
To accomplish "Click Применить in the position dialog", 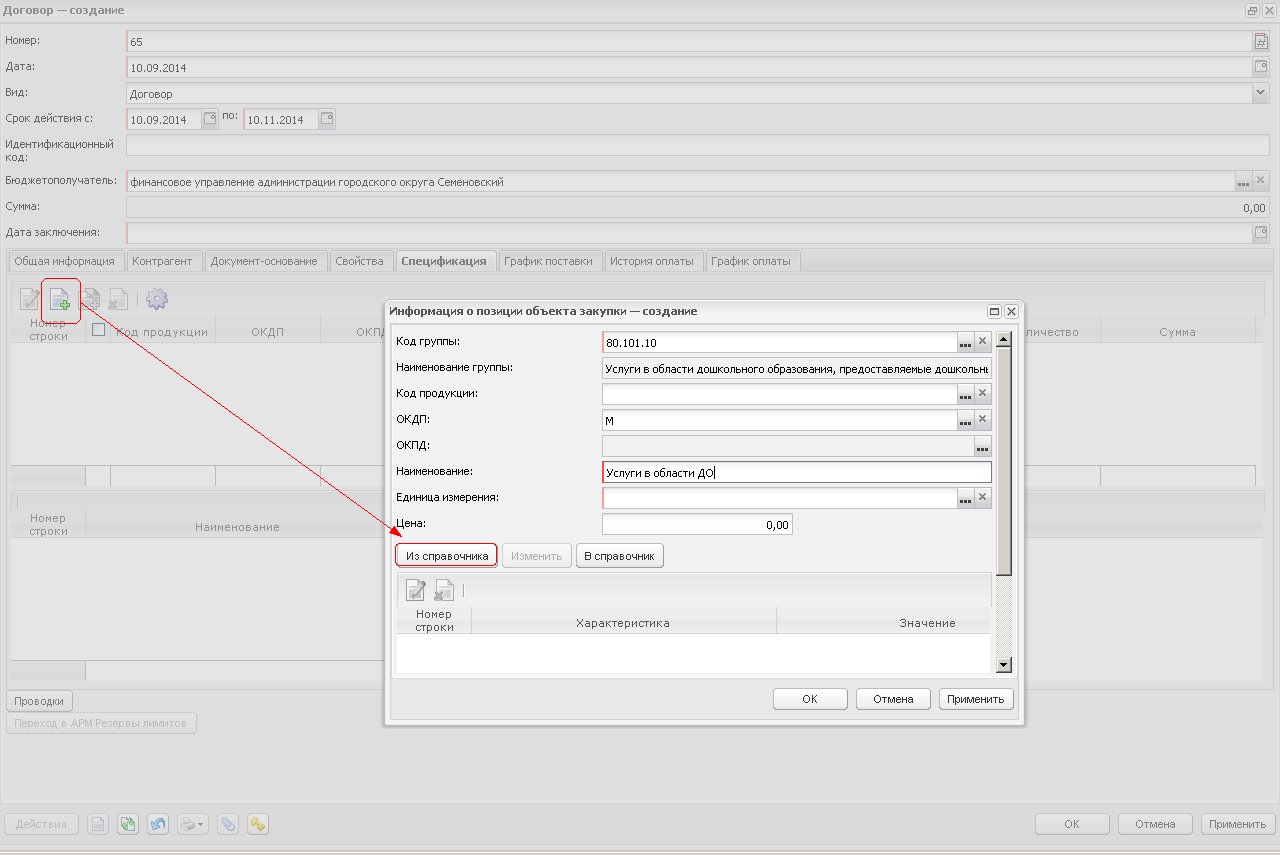I will point(975,699).
